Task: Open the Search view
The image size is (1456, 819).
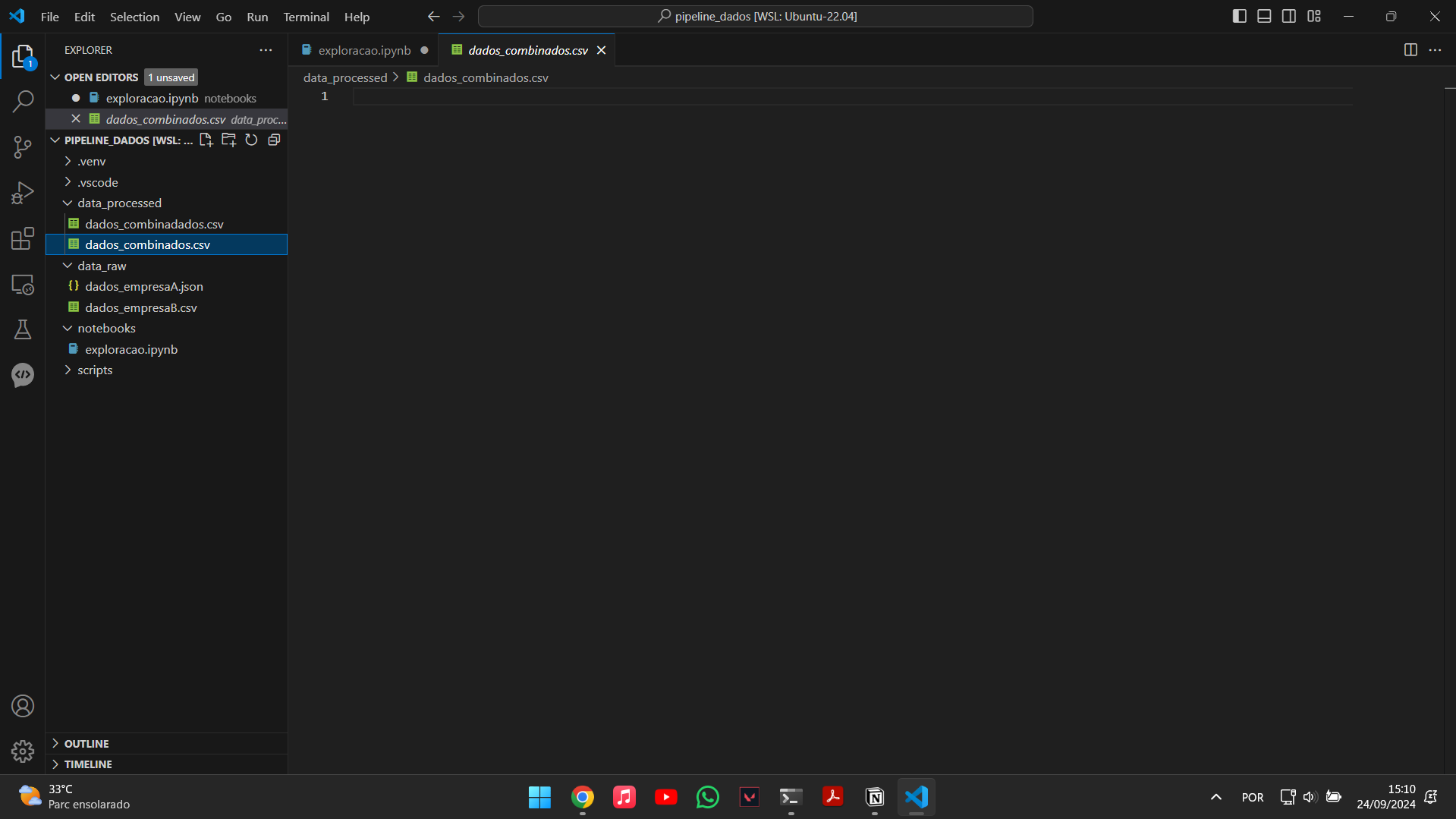Action: click(x=23, y=102)
